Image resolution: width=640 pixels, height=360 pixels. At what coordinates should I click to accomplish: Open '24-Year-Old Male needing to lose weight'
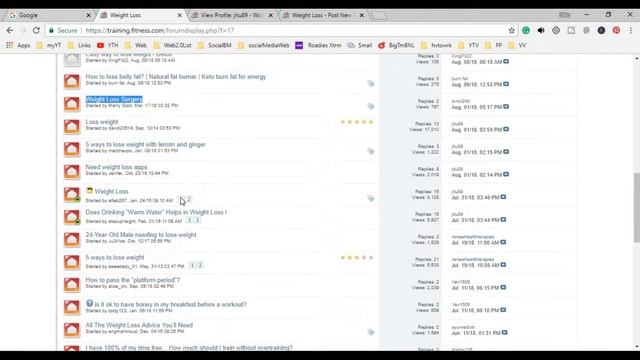coord(141,235)
